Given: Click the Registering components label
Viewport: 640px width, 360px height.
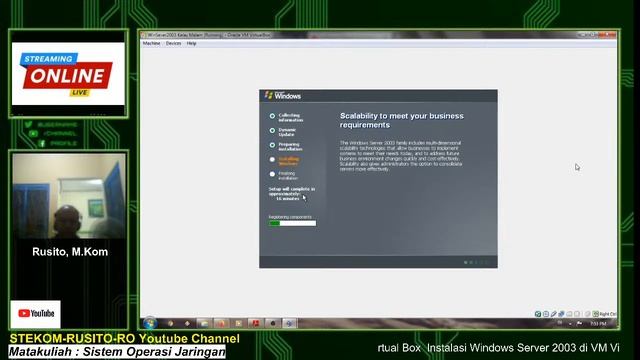Looking at the screenshot, I should [x=290, y=217].
